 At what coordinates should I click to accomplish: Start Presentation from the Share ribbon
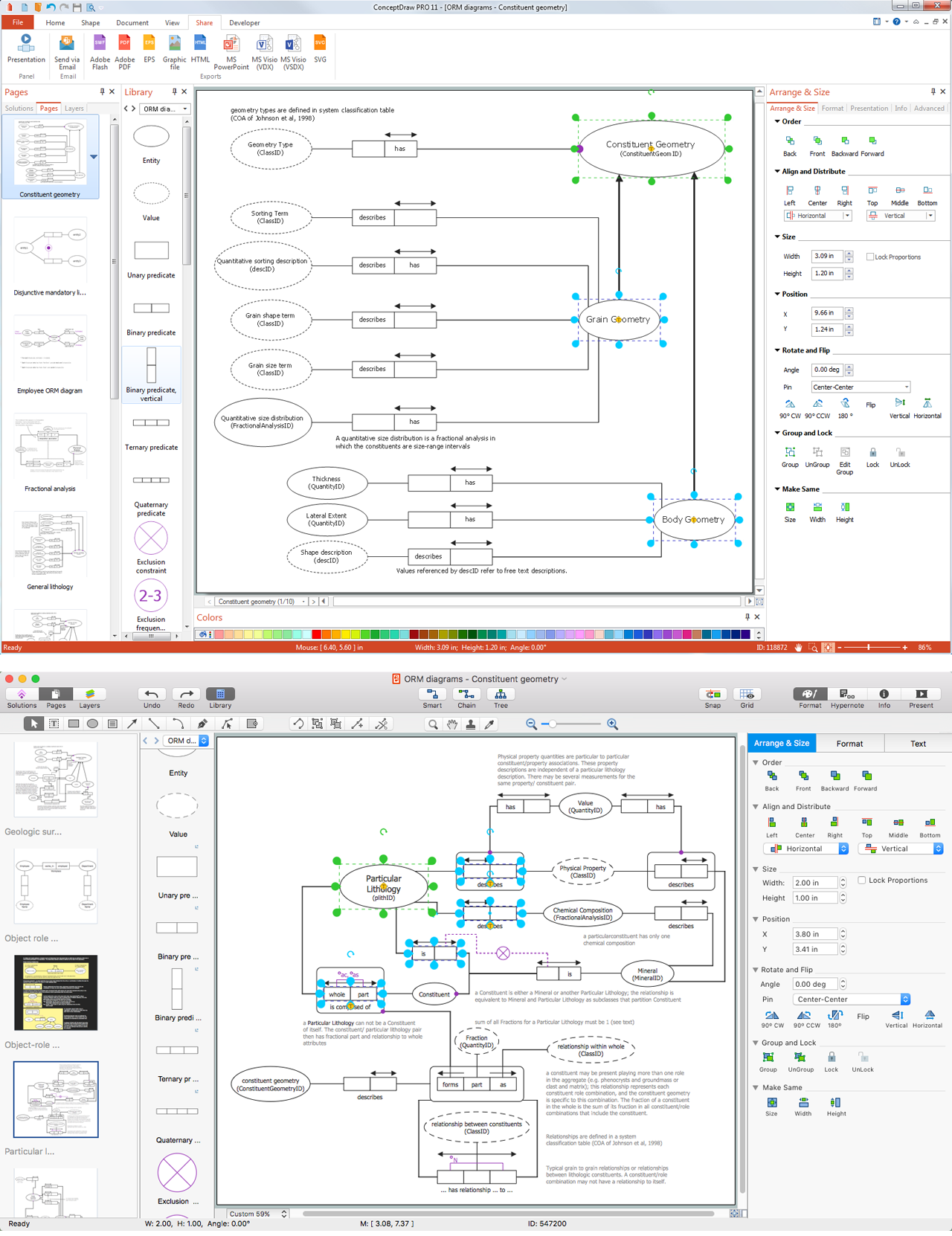tap(26, 49)
